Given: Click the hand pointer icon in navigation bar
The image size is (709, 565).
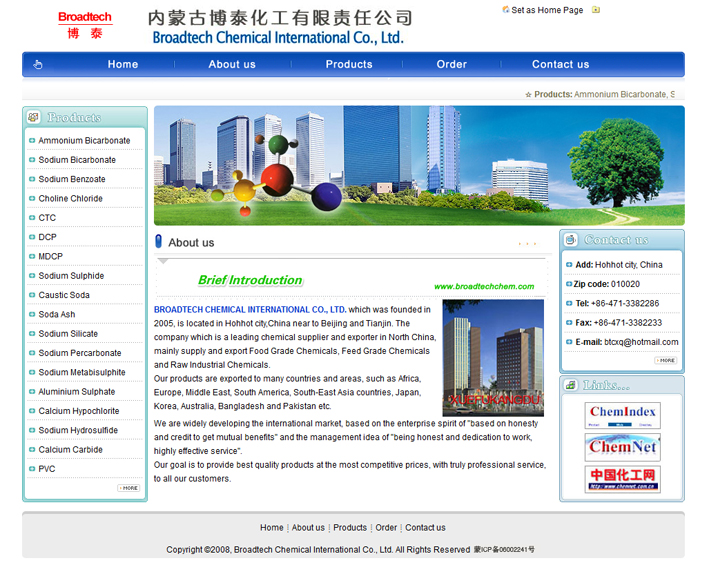Looking at the screenshot, I should pos(38,65).
